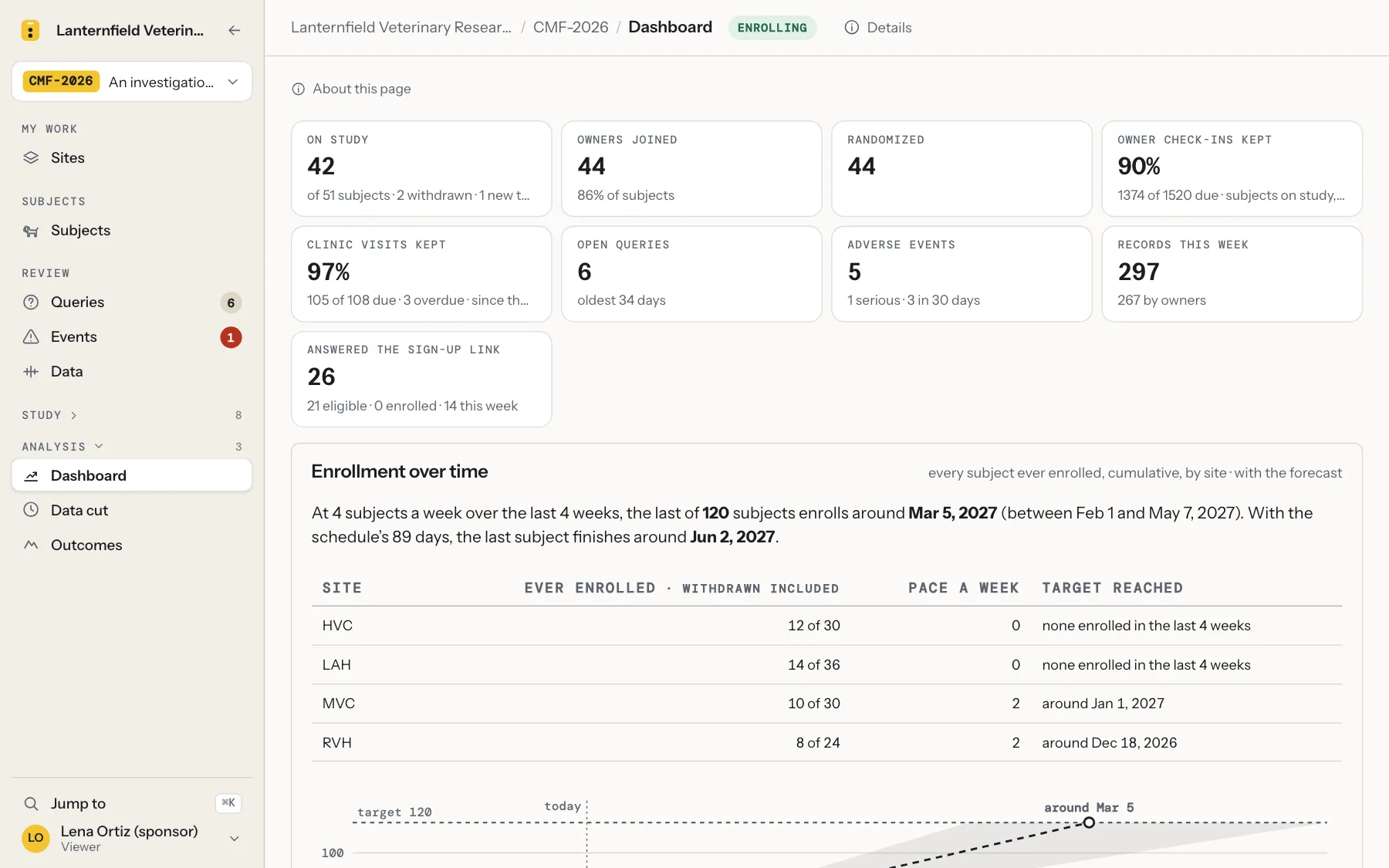Click the yellow Lanternfield app logo
Screen dimensions: 1389x868
coord(30,30)
